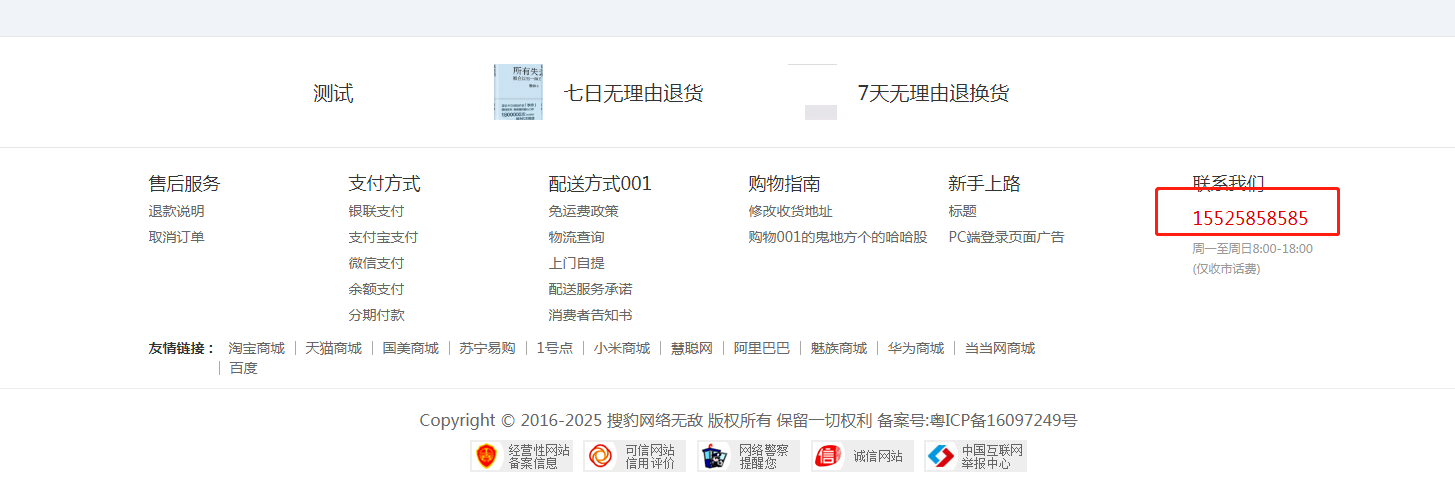The width and height of the screenshot is (1455, 477).
Task: Open the 购物001的鬼地方个的哈哈股 link
Action: click(x=838, y=237)
